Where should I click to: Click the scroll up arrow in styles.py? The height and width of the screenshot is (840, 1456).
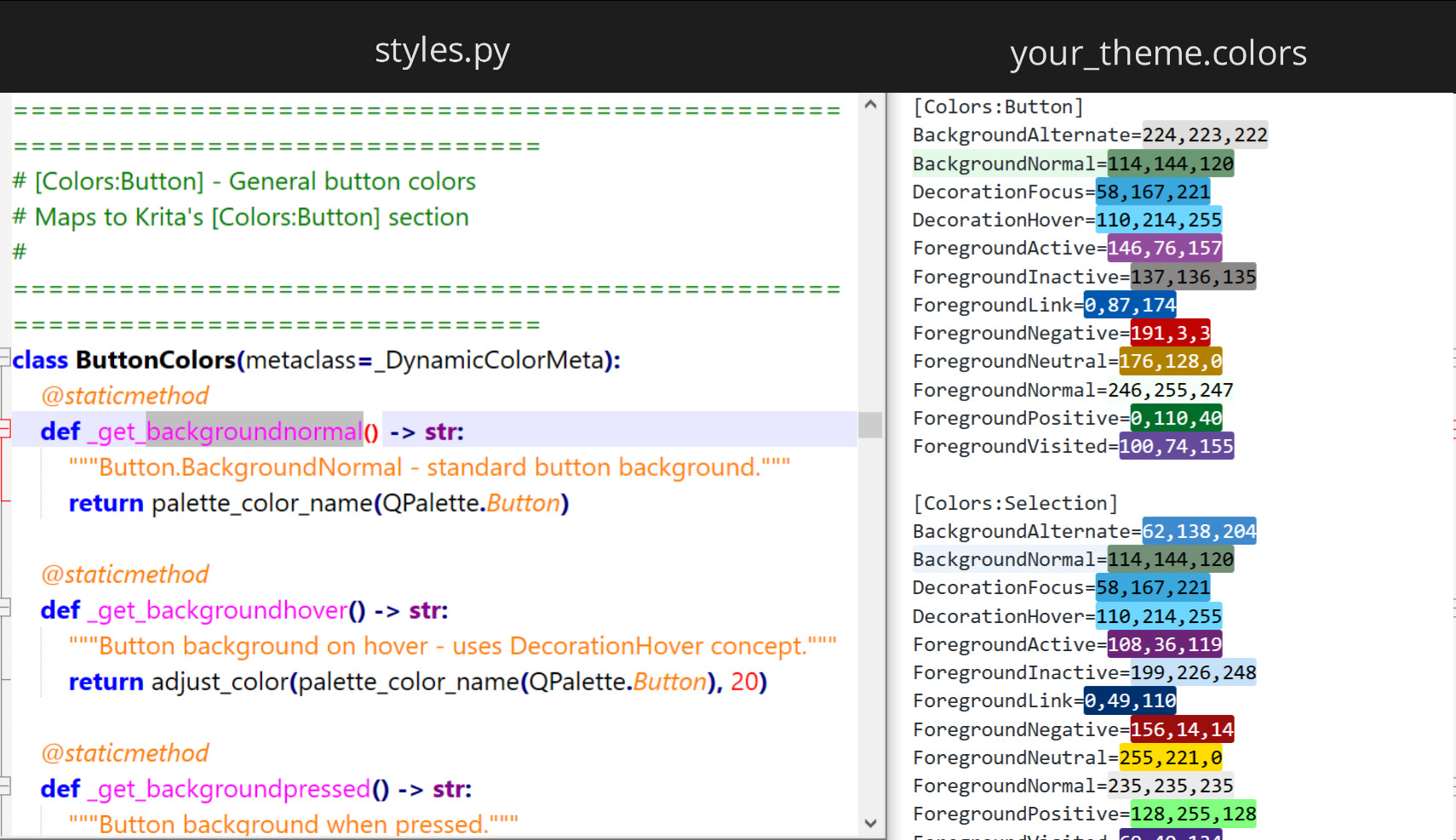(870, 105)
